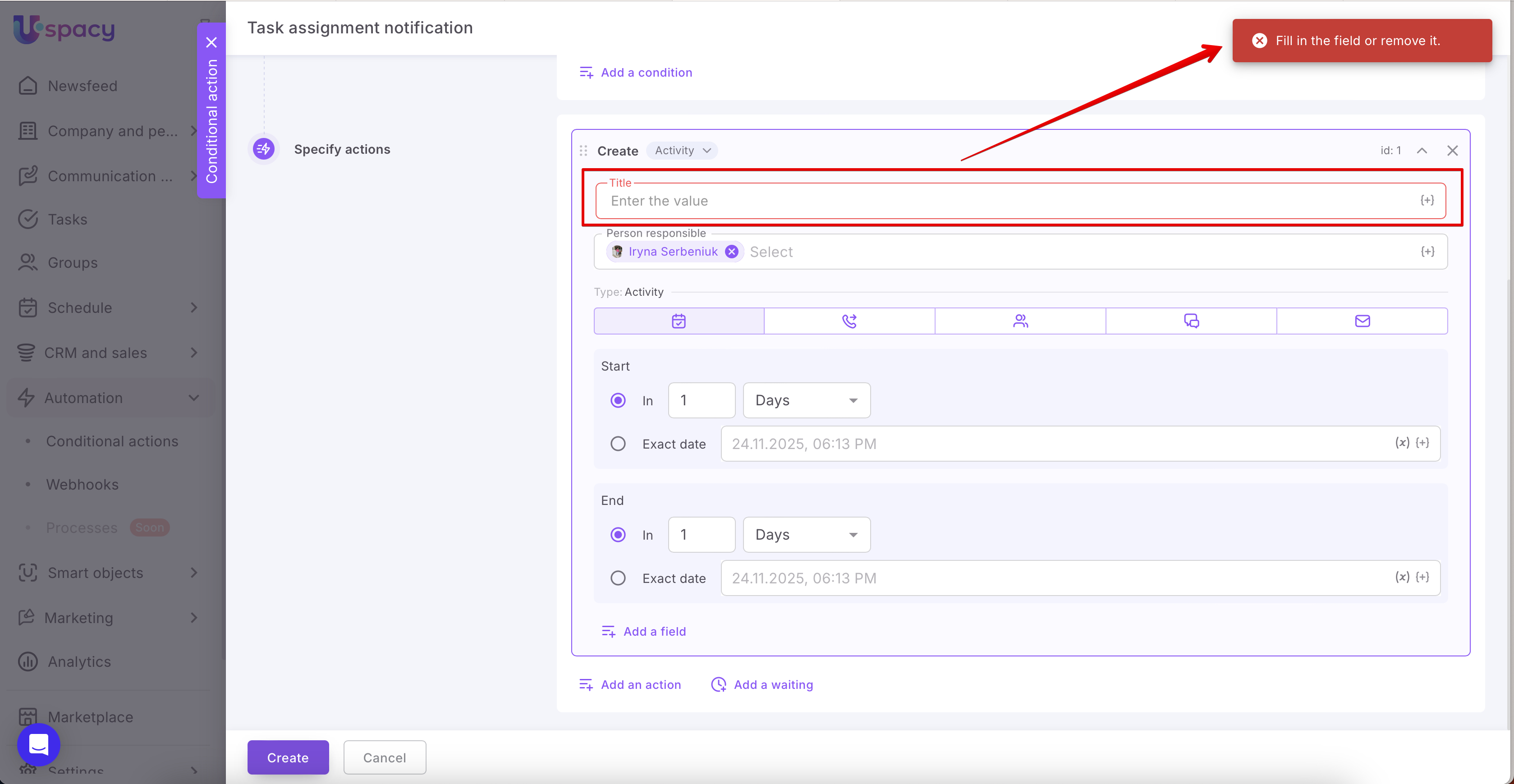Click the Title input field

coord(999,201)
